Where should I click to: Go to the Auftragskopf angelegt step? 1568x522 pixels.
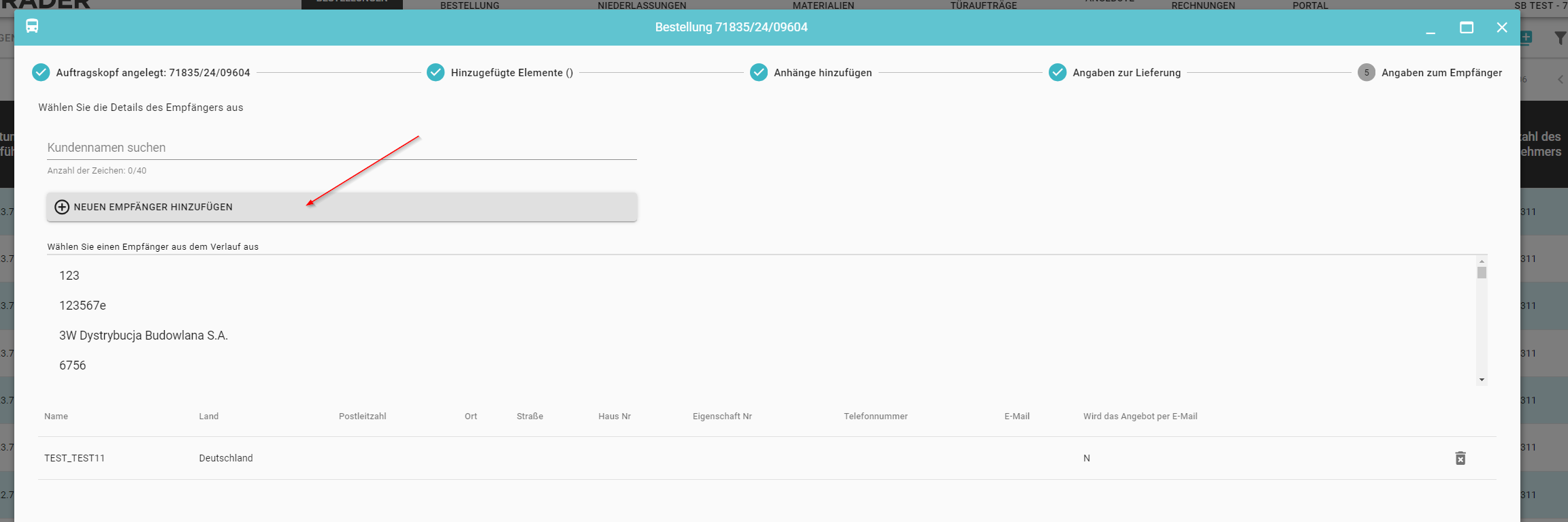[152, 73]
